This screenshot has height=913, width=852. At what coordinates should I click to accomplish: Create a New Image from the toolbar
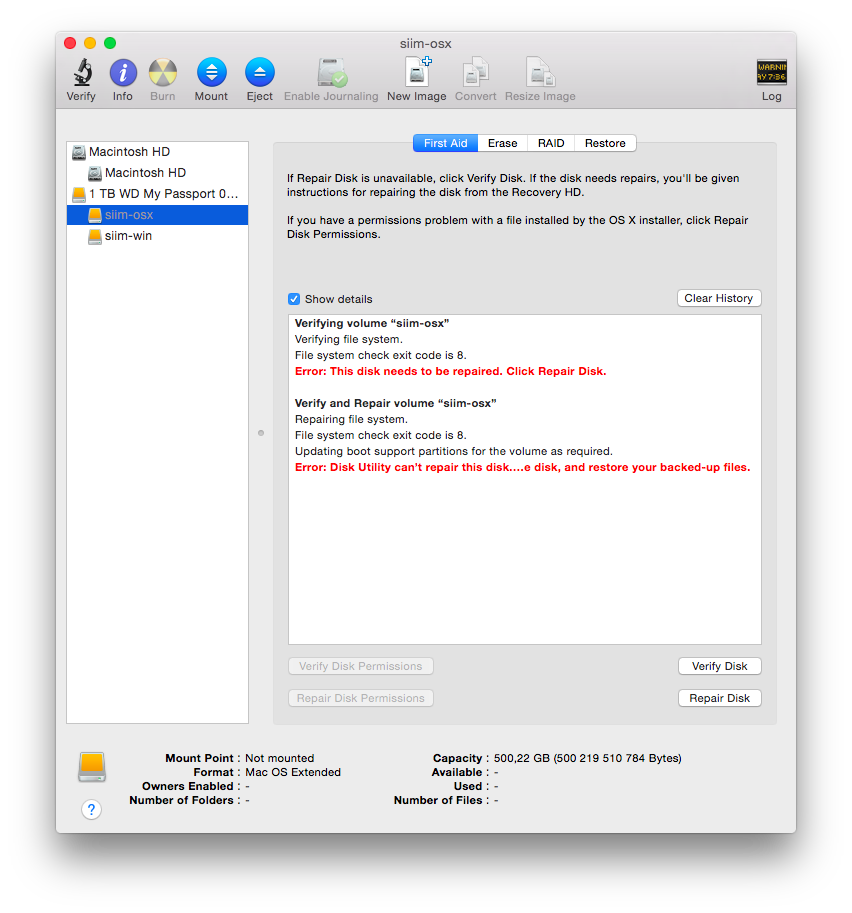click(x=418, y=72)
